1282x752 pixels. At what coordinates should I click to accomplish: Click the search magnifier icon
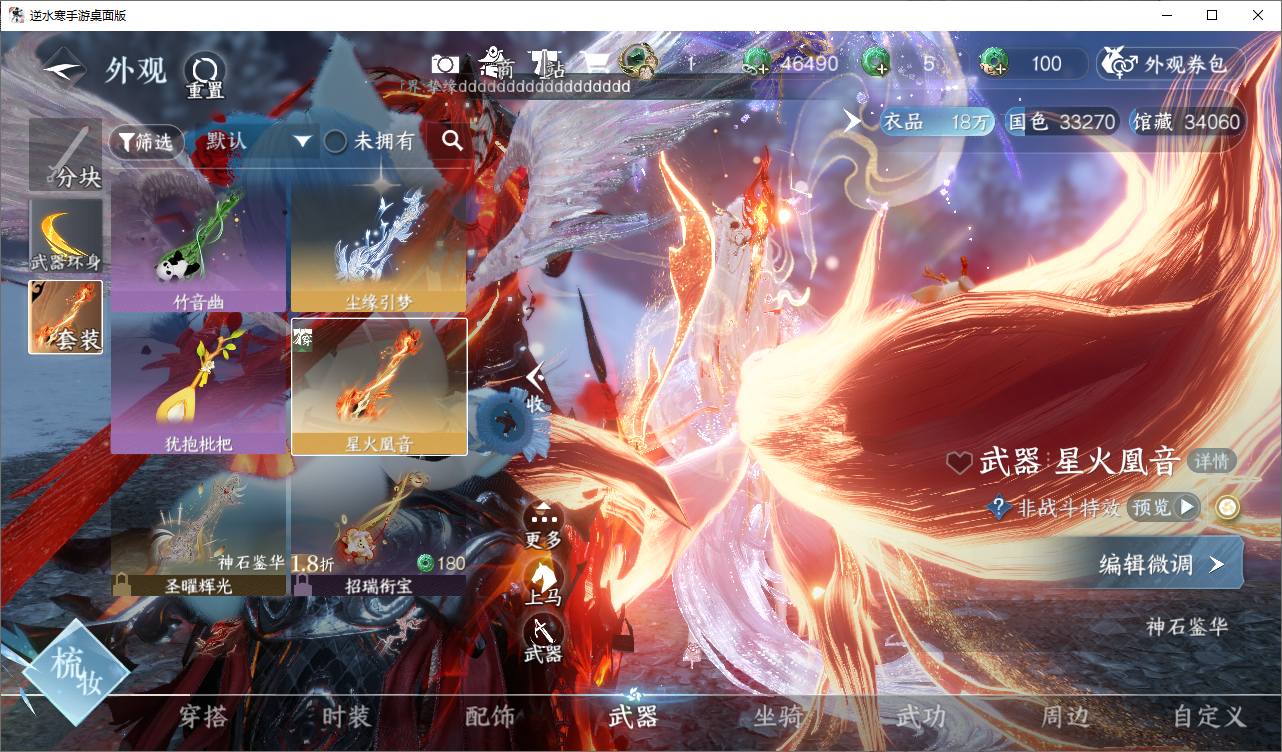tap(452, 141)
